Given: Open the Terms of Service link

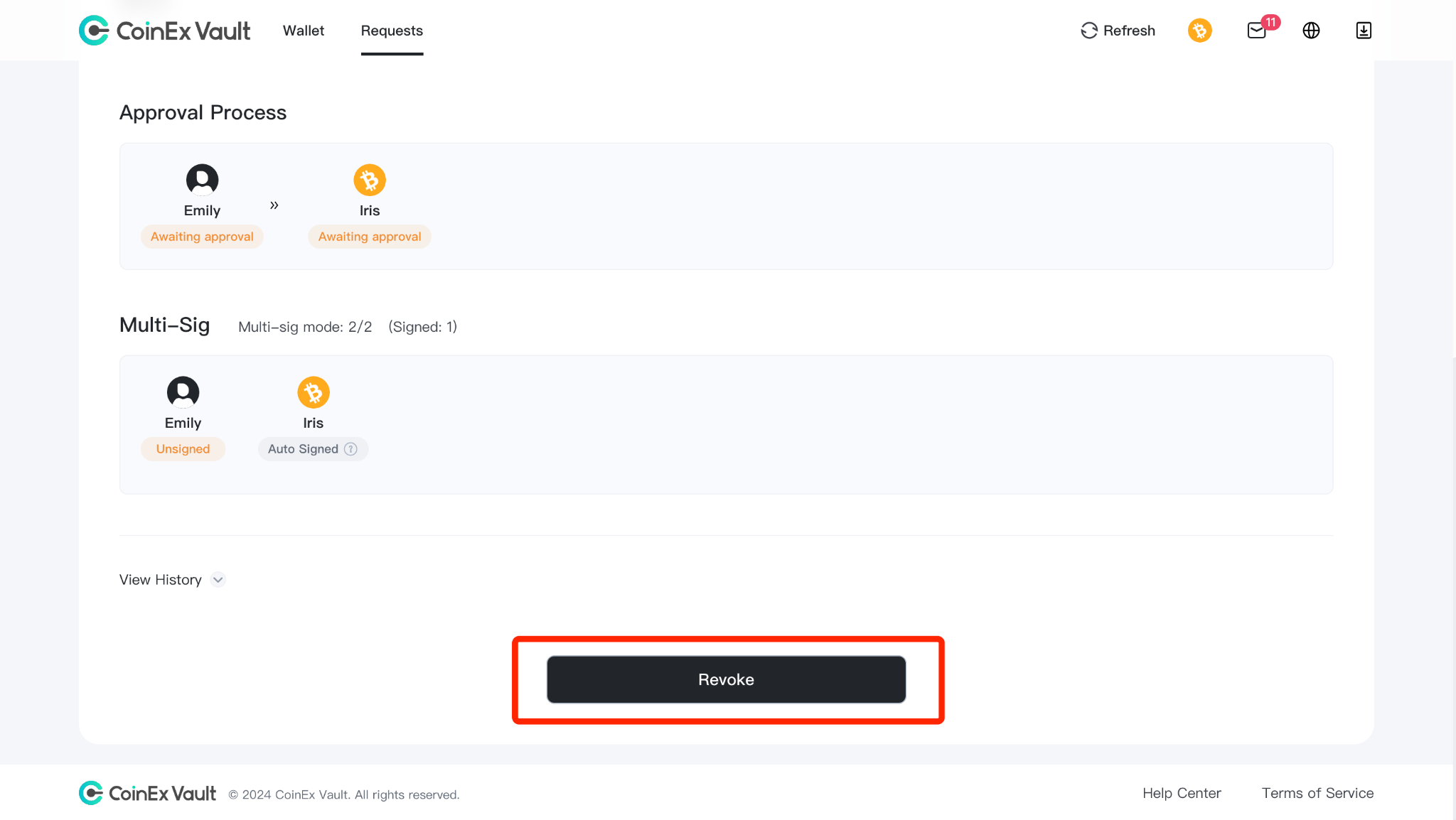Looking at the screenshot, I should point(1317,793).
